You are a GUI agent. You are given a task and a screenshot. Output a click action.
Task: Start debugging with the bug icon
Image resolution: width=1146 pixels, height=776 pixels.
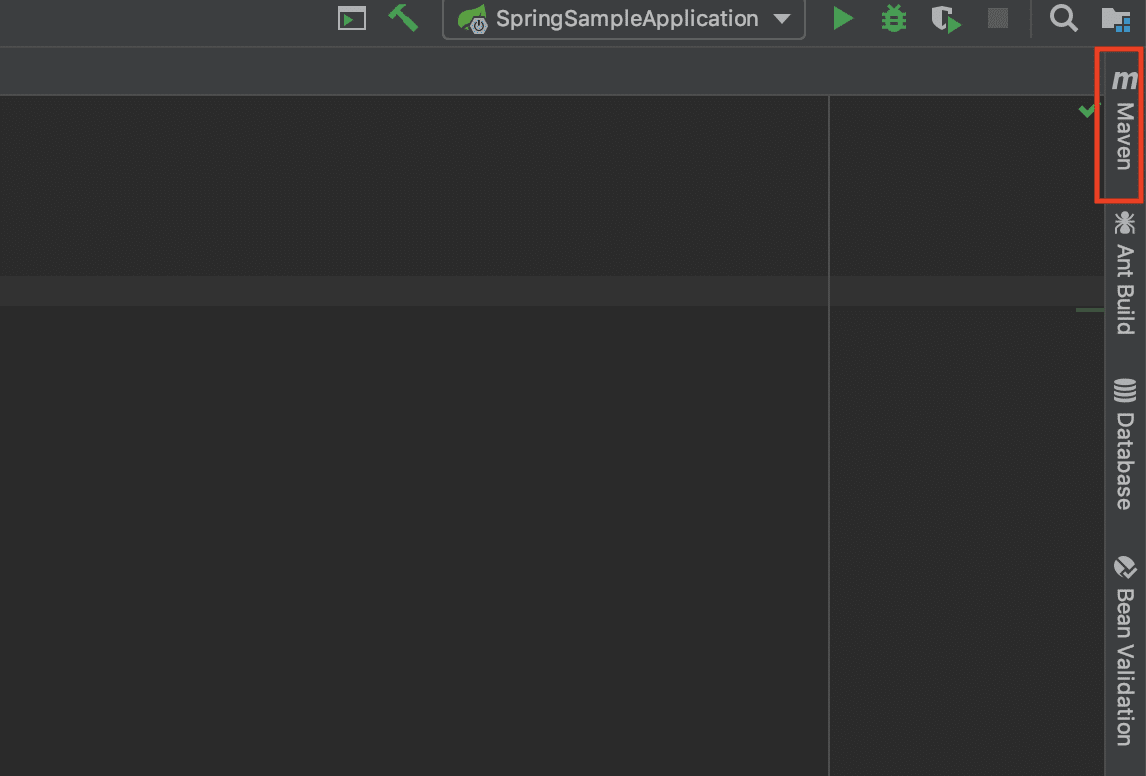(893, 17)
